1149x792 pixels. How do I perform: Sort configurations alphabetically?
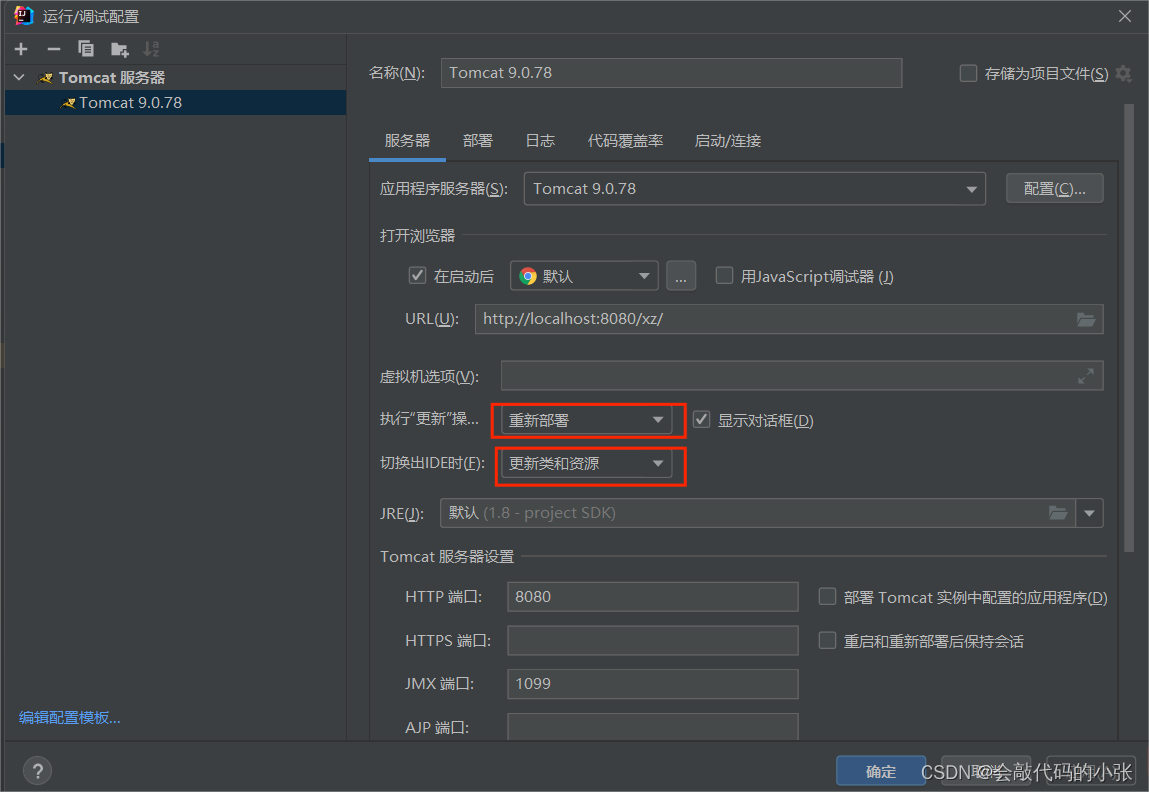click(151, 49)
